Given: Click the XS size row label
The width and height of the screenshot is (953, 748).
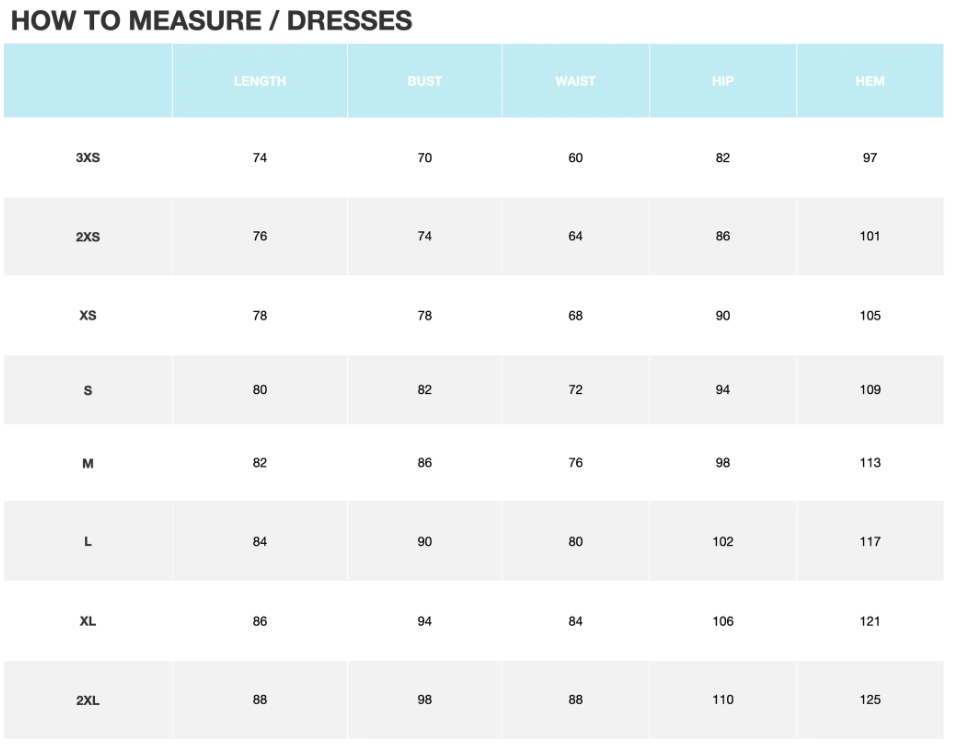Looking at the screenshot, I should pyautogui.click(x=88, y=316).
